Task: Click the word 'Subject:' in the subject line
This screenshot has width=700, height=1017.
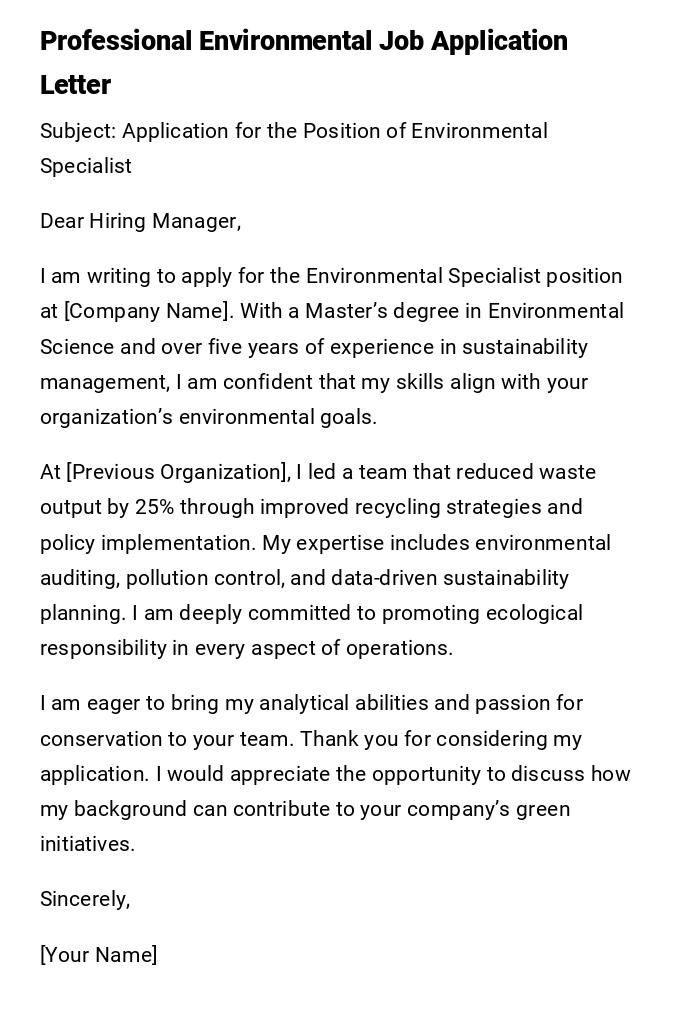Action: (x=78, y=132)
